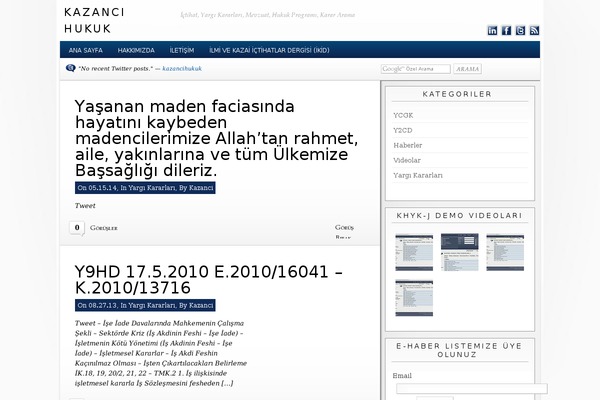
Task: Focus the Google Özel Arama search field
Action: pyautogui.click(x=416, y=69)
